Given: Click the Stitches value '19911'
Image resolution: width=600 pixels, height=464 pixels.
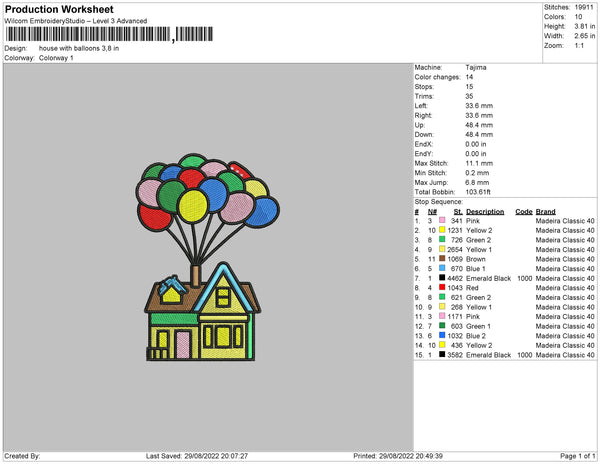Looking at the screenshot, I should tap(584, 7).
